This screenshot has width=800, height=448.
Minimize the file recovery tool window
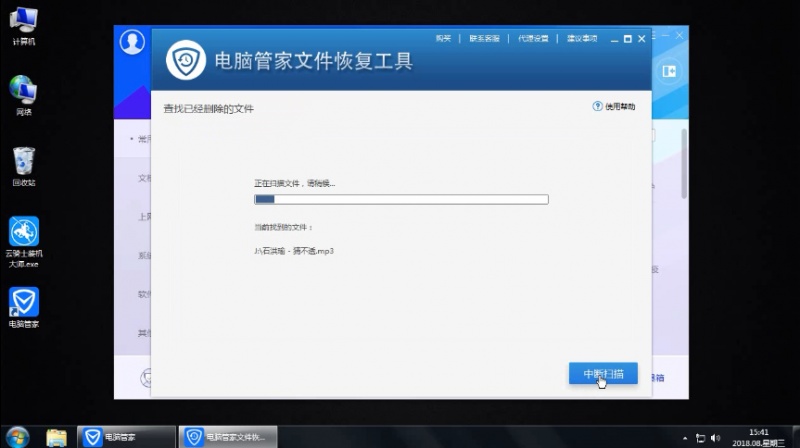click(x=614, y=39)
